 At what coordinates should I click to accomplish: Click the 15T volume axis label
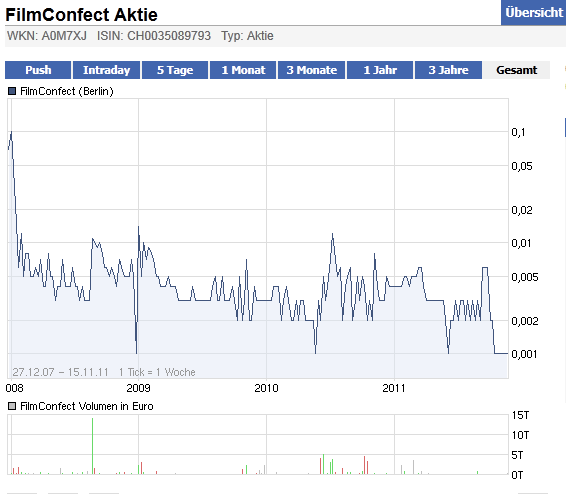[520, 415]
